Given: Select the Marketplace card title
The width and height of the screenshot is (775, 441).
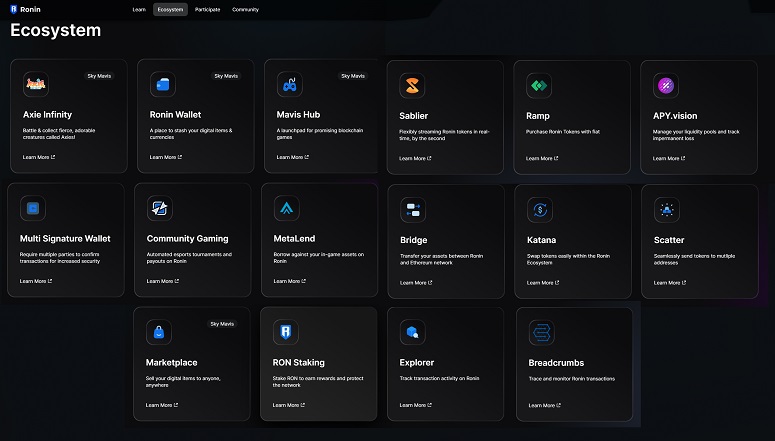Looking at the screenshot, I should (x=172, y=363).
